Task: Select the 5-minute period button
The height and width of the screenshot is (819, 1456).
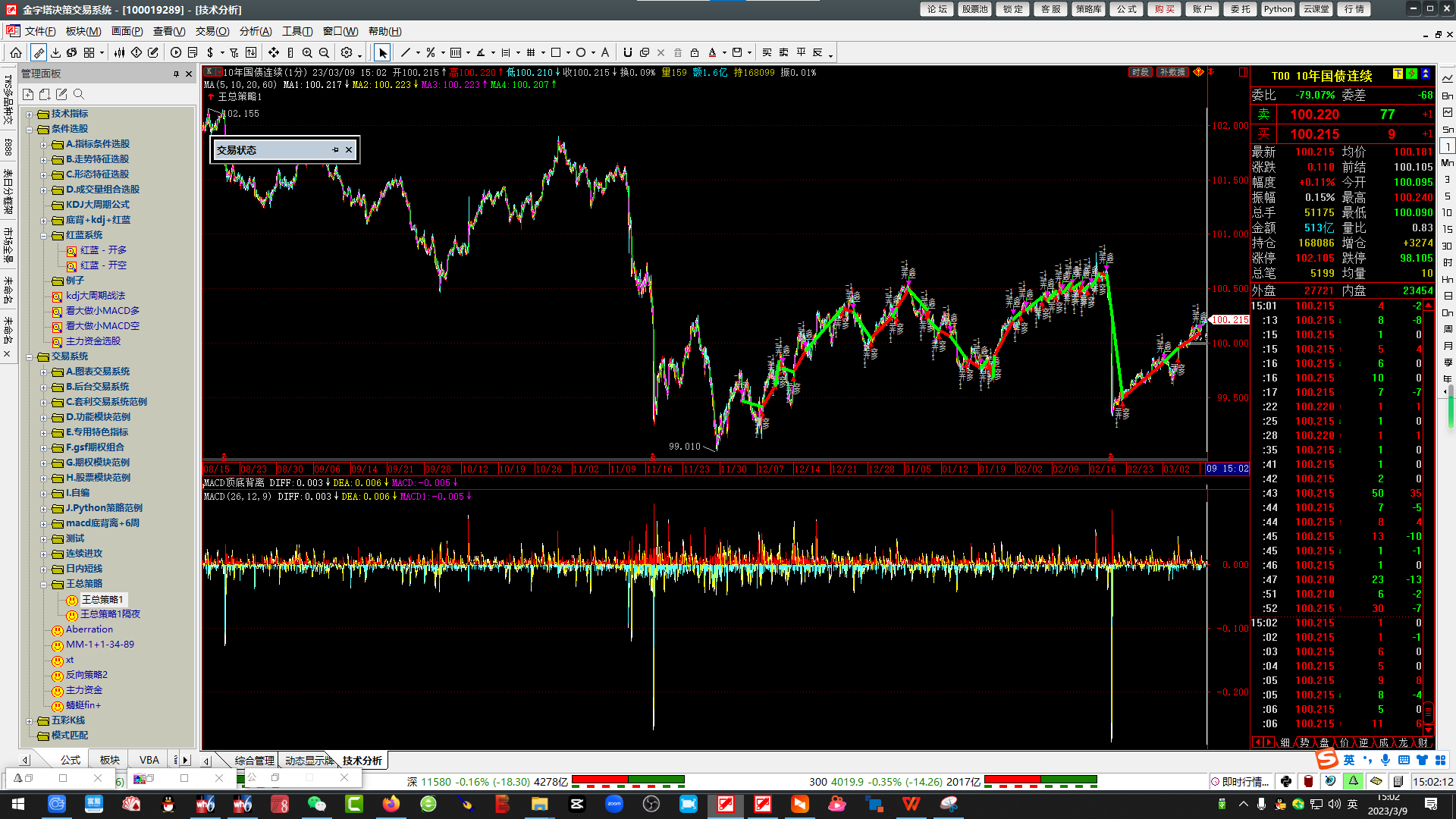Action: (1447, 196)
